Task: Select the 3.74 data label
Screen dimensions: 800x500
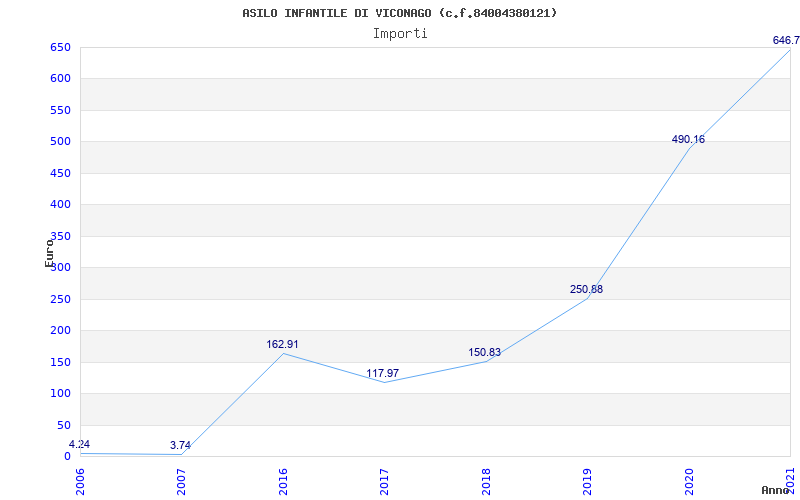Action: pos(180,445)
